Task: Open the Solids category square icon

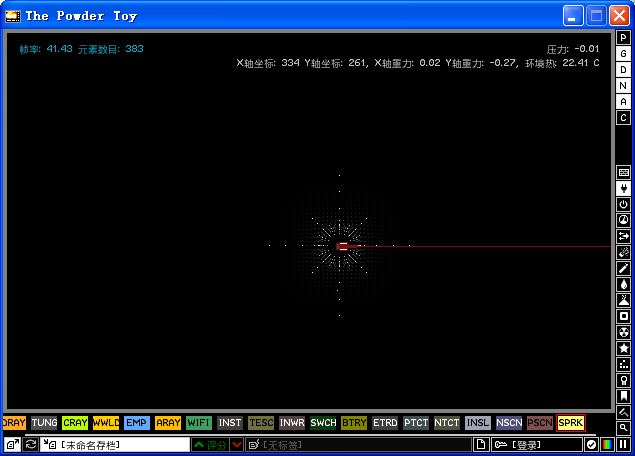Action: [624, 316]
